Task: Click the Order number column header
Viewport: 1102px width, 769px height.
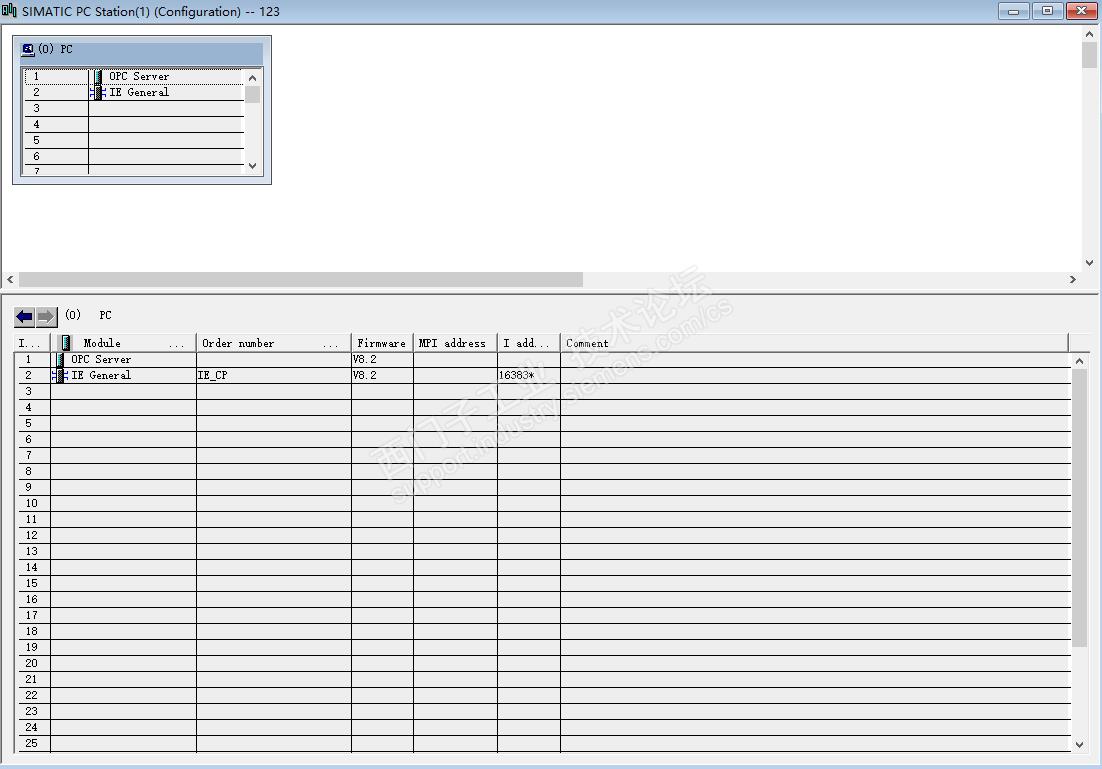Action: coord(273,343)
